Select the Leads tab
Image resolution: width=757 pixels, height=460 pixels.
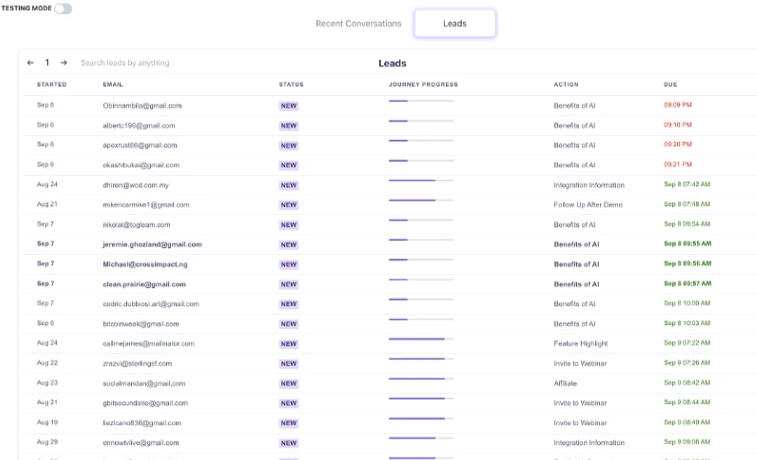tap(455, 23)
